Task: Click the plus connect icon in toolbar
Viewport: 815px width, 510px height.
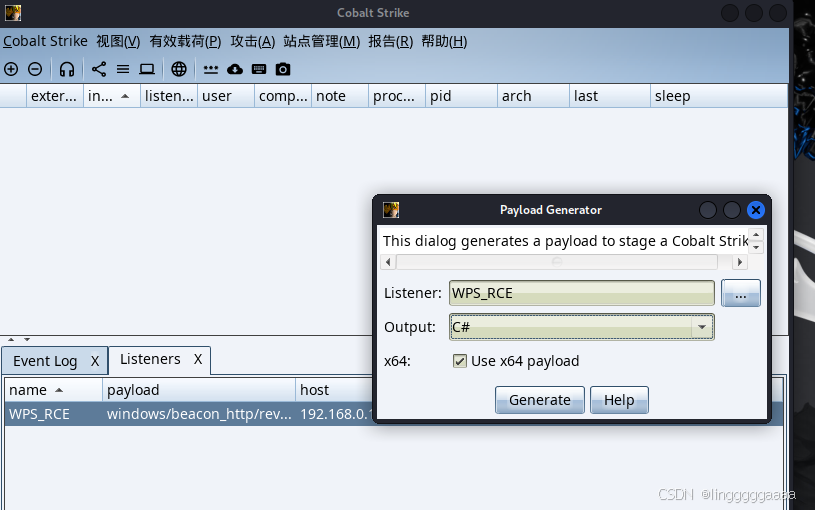Action: pos(11,69)
